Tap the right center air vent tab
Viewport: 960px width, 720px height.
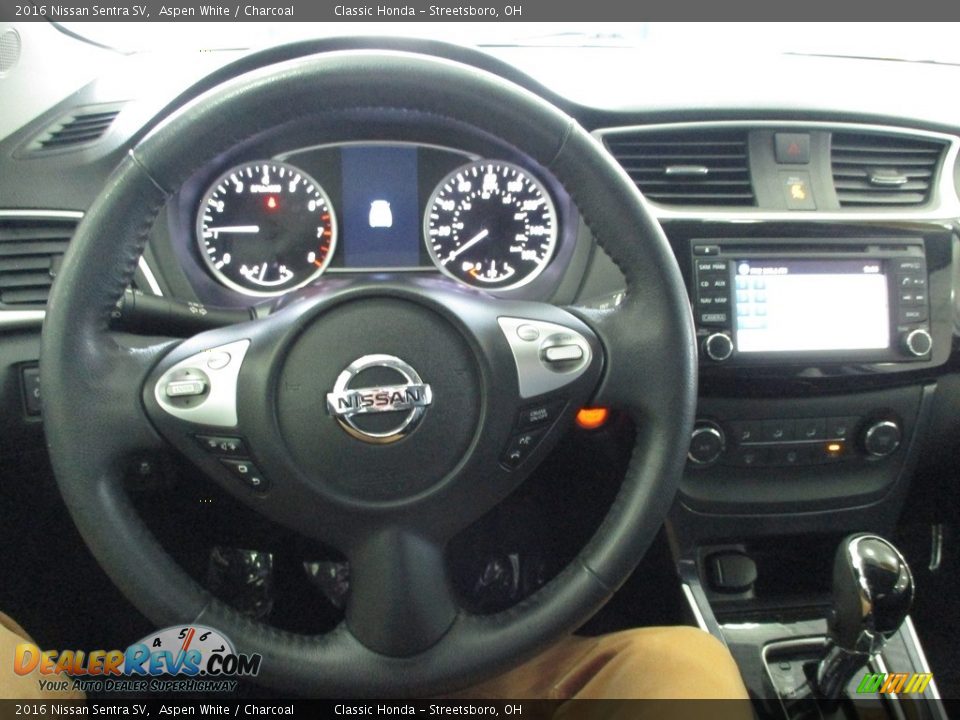(x=888, y=179)
